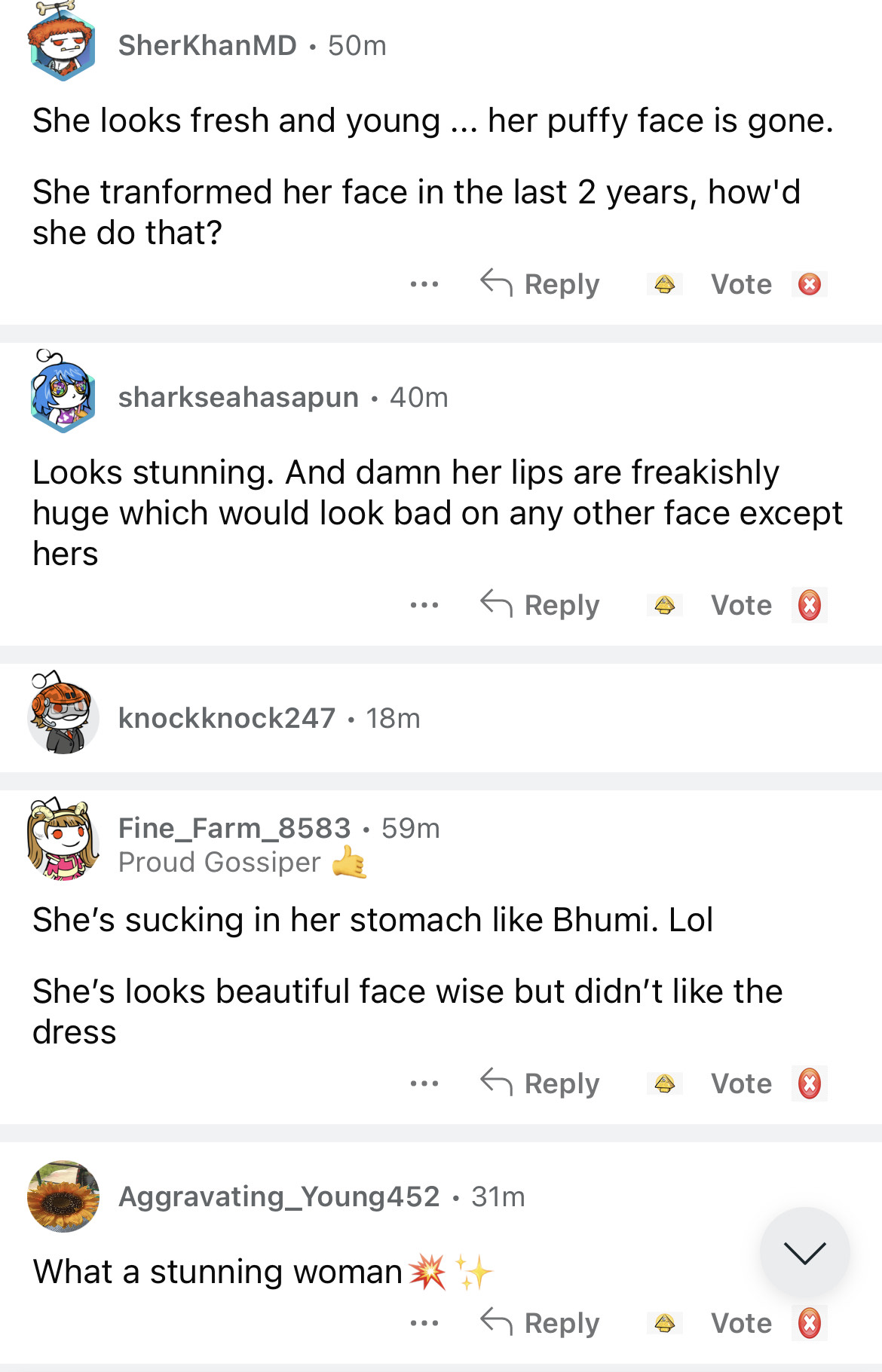Image resolution: width=882 pixels, height=1372 pixels.
Task: Reply to sharkseahasapun's comment
Action: [541, 606]
